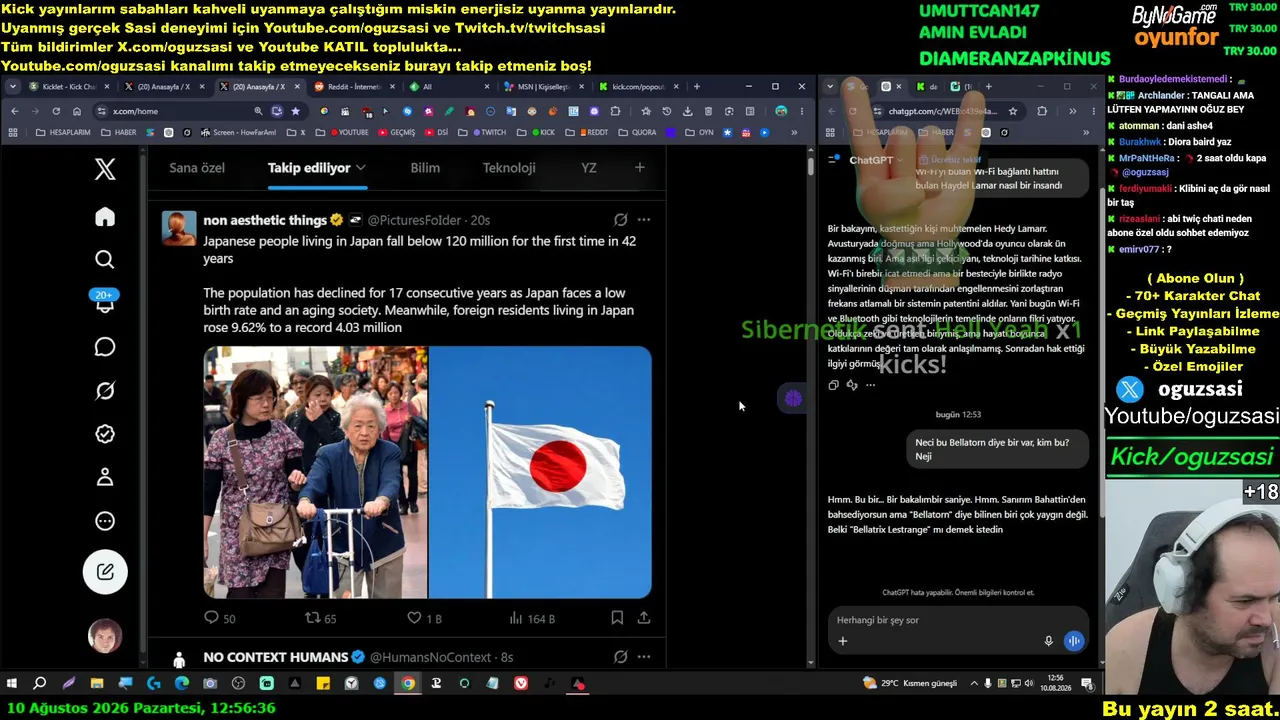
Task: Open X chat messages from the sidebar
Action: pyautogui.click(x=105, y=347)
